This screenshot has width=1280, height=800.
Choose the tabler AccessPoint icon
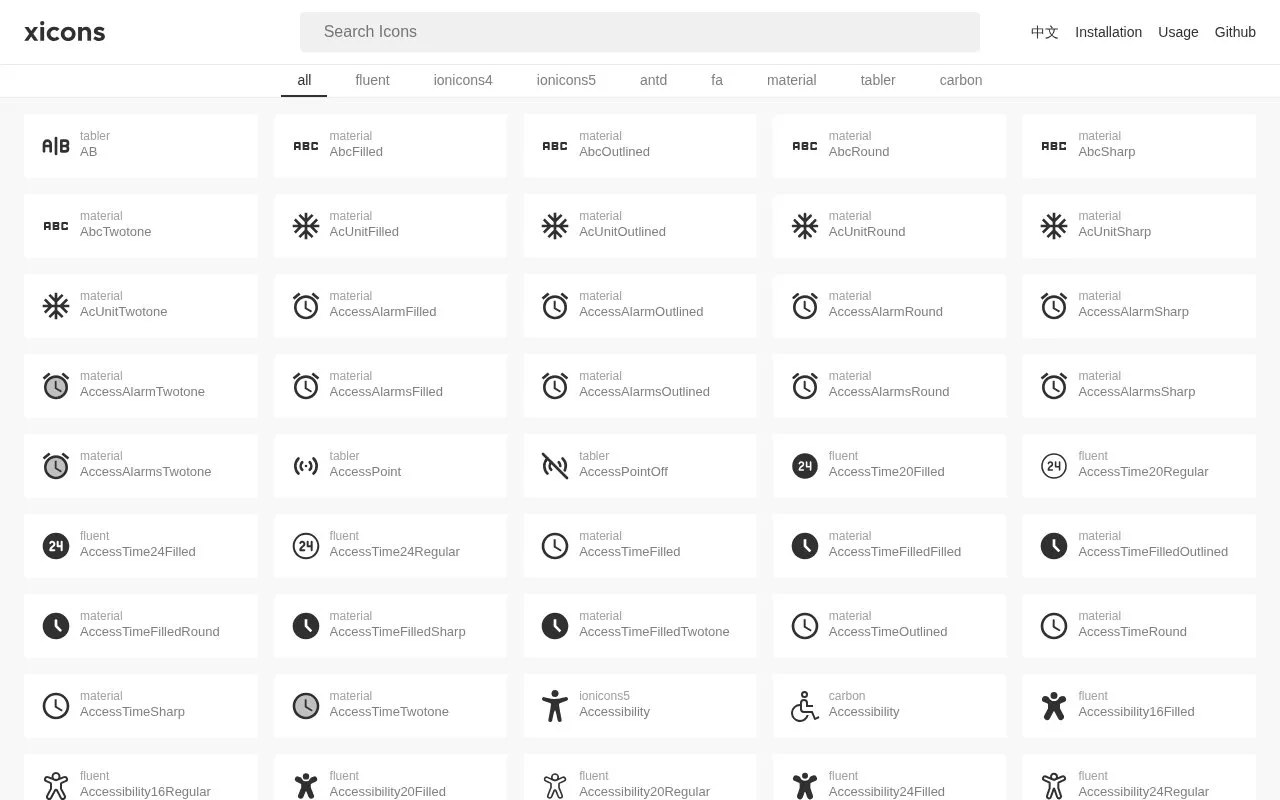click(306, 466)
